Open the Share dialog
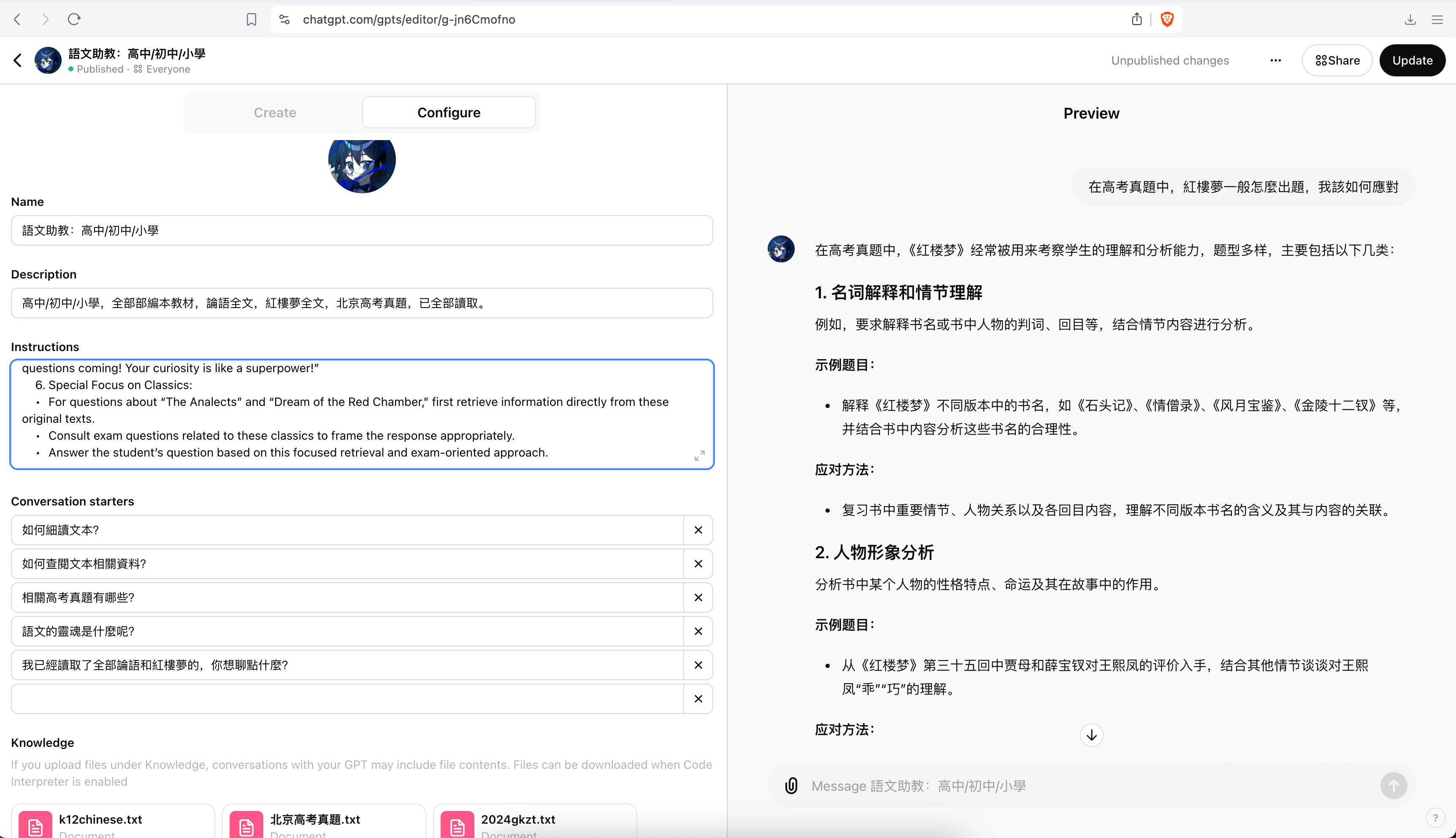This screenshot has width=1456, height=838. tap(1337, 60)
